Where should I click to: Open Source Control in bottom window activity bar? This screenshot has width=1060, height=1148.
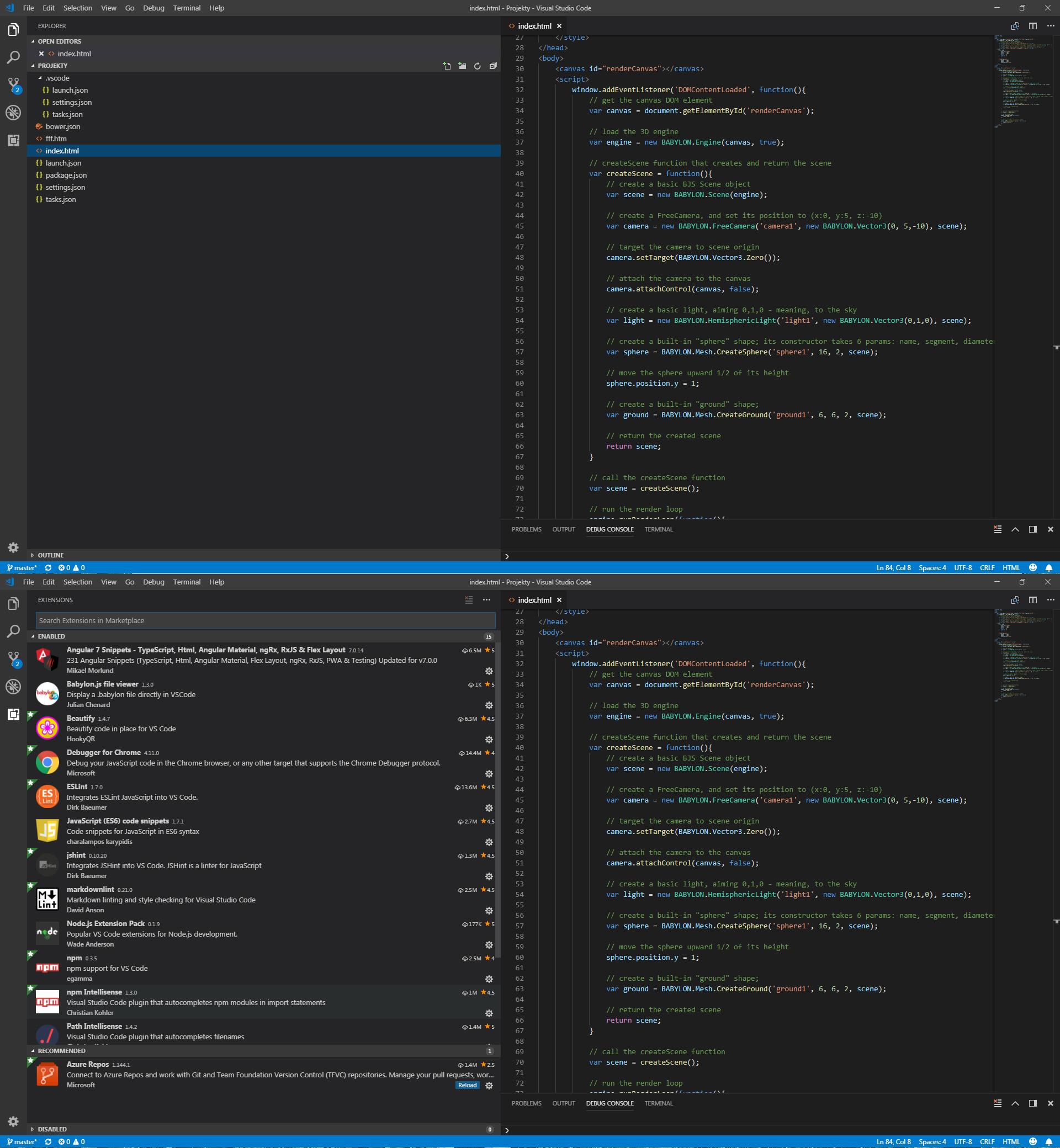[x=13, y=659]
